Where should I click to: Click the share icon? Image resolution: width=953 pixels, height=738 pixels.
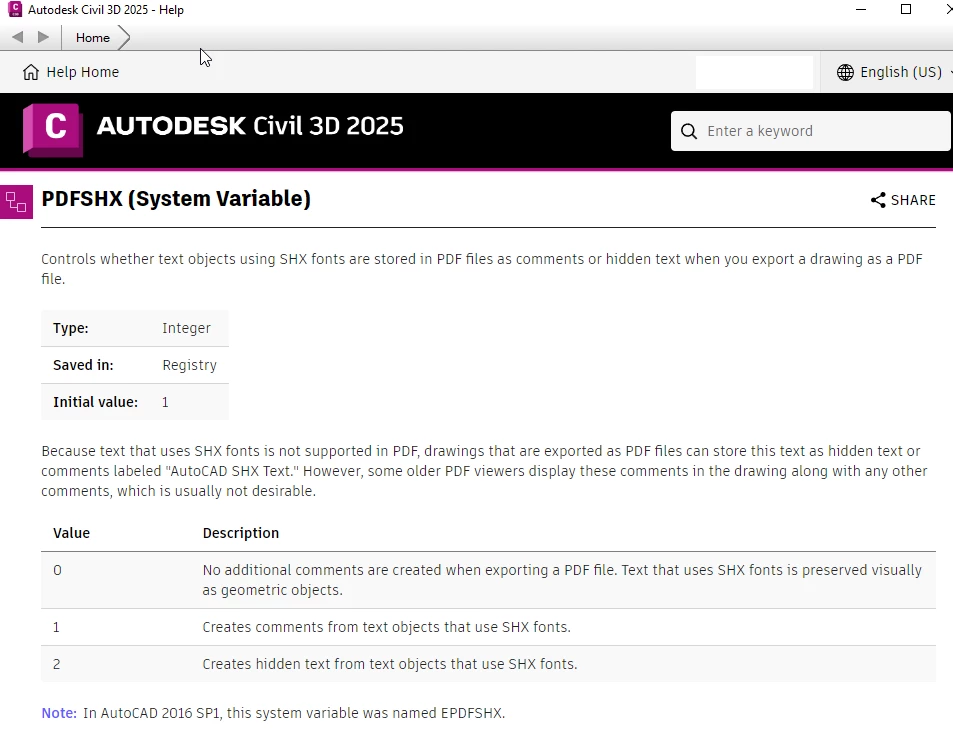(x=878, y=200)
